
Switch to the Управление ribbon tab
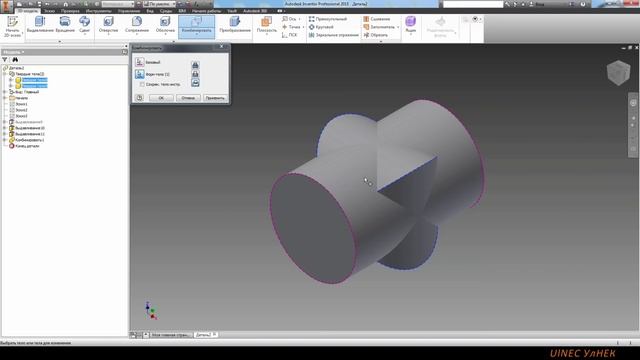point(129,11)
